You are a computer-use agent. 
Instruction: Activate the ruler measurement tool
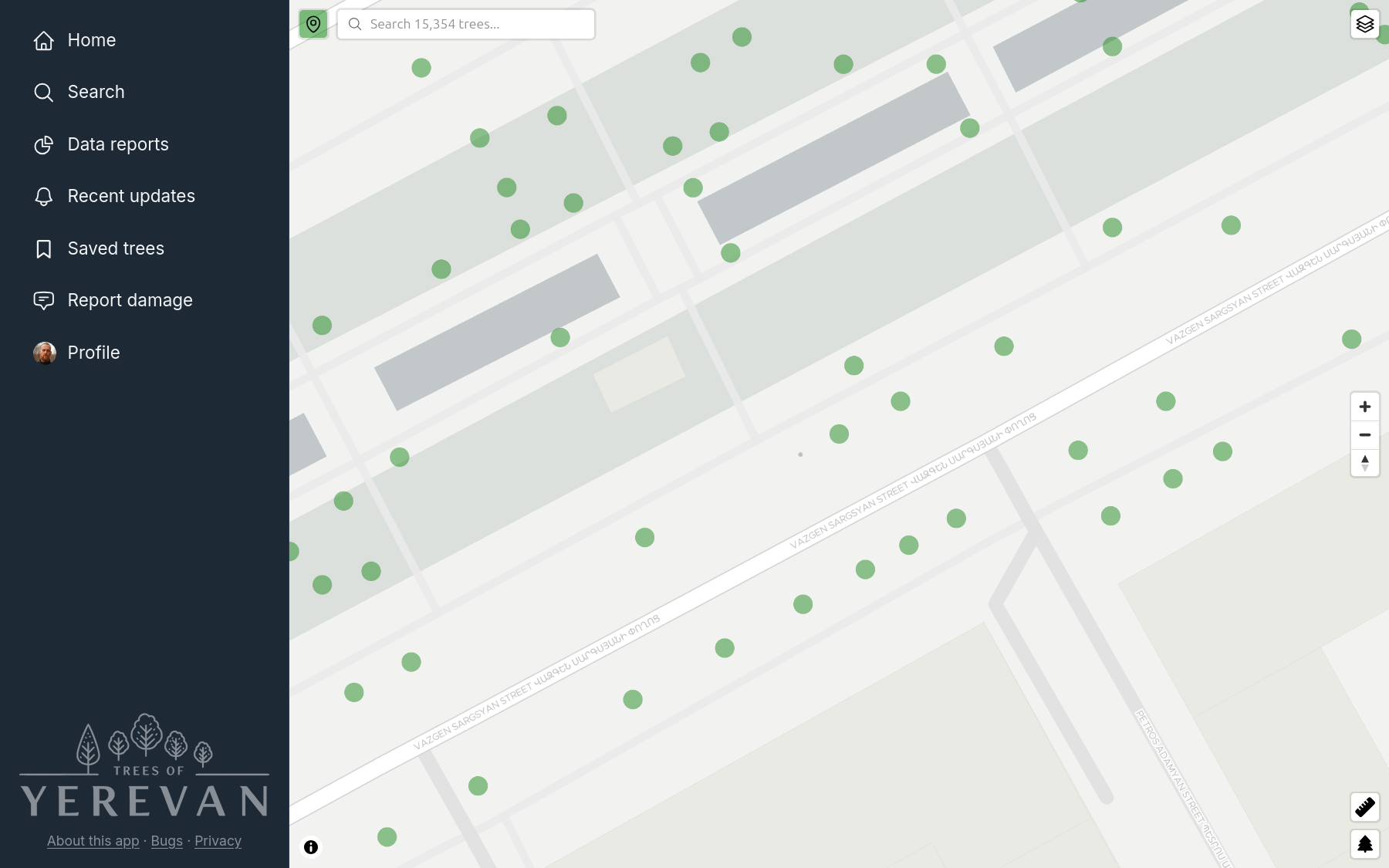[1365, 807]
